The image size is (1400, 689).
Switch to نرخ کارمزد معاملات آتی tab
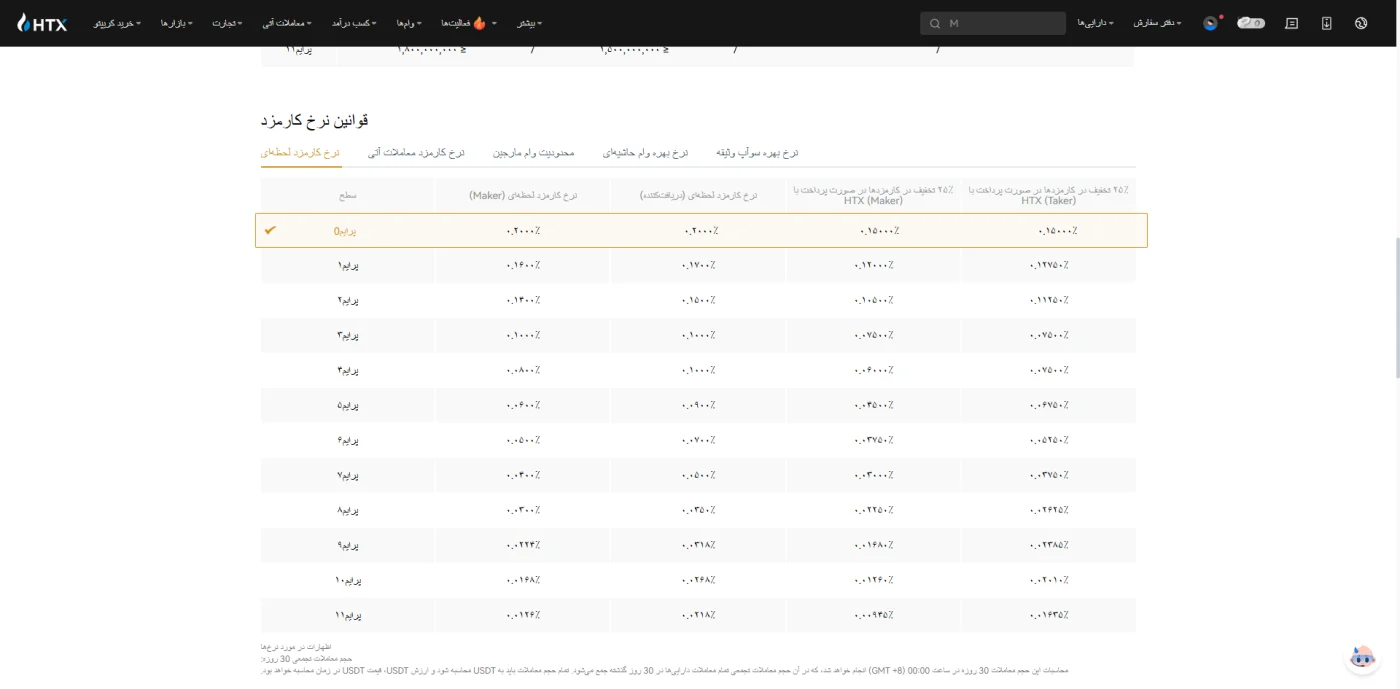[x=416, y=153]
